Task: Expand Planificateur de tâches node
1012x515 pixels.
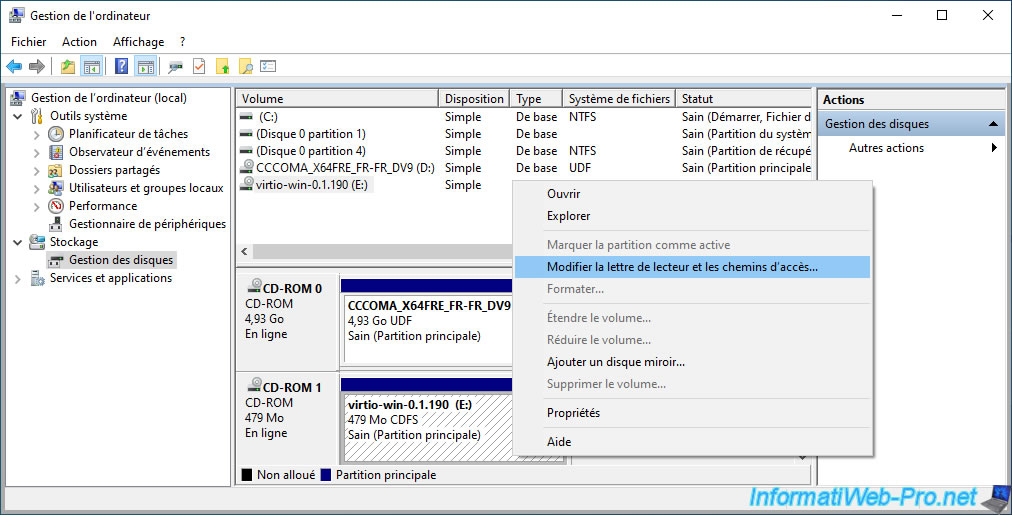Action: pyautogui.click(x=37, y=135)
